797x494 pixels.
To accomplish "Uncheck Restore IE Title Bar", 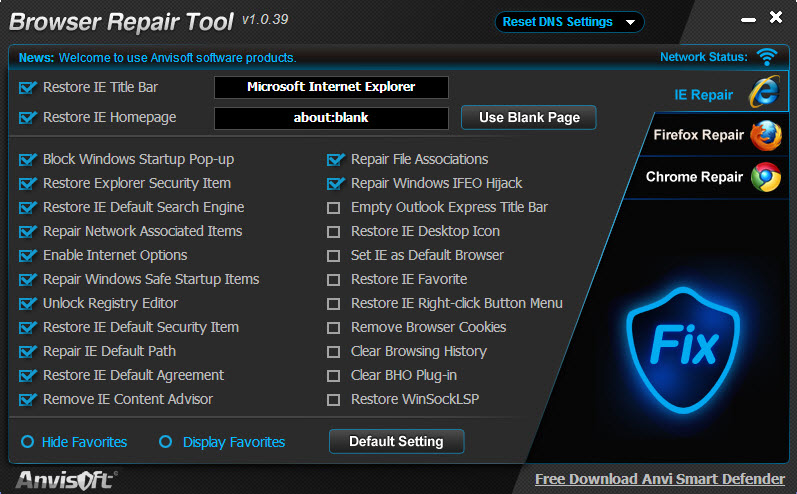I will [27, 88].
